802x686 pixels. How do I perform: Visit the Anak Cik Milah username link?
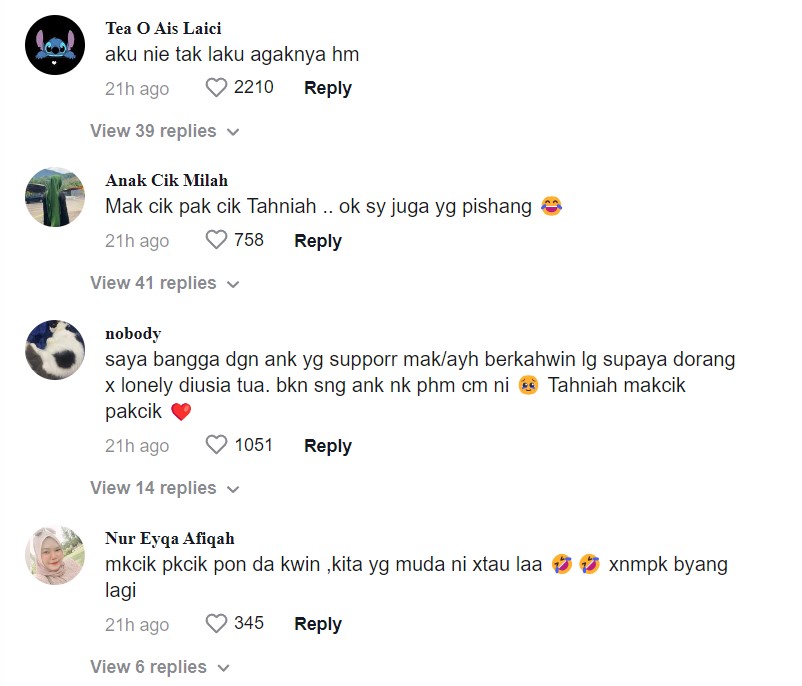pyautogui.click(x=166, y=180)
